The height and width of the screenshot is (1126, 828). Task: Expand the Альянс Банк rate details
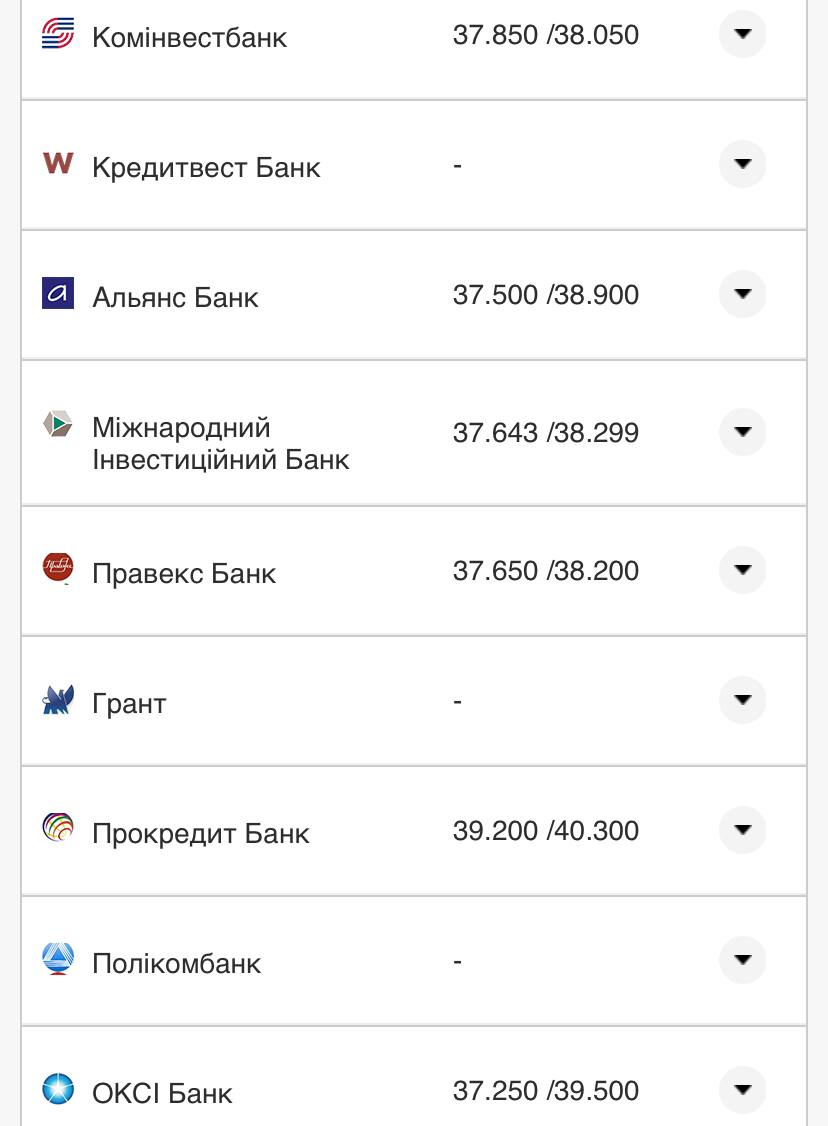coord(742,294)
